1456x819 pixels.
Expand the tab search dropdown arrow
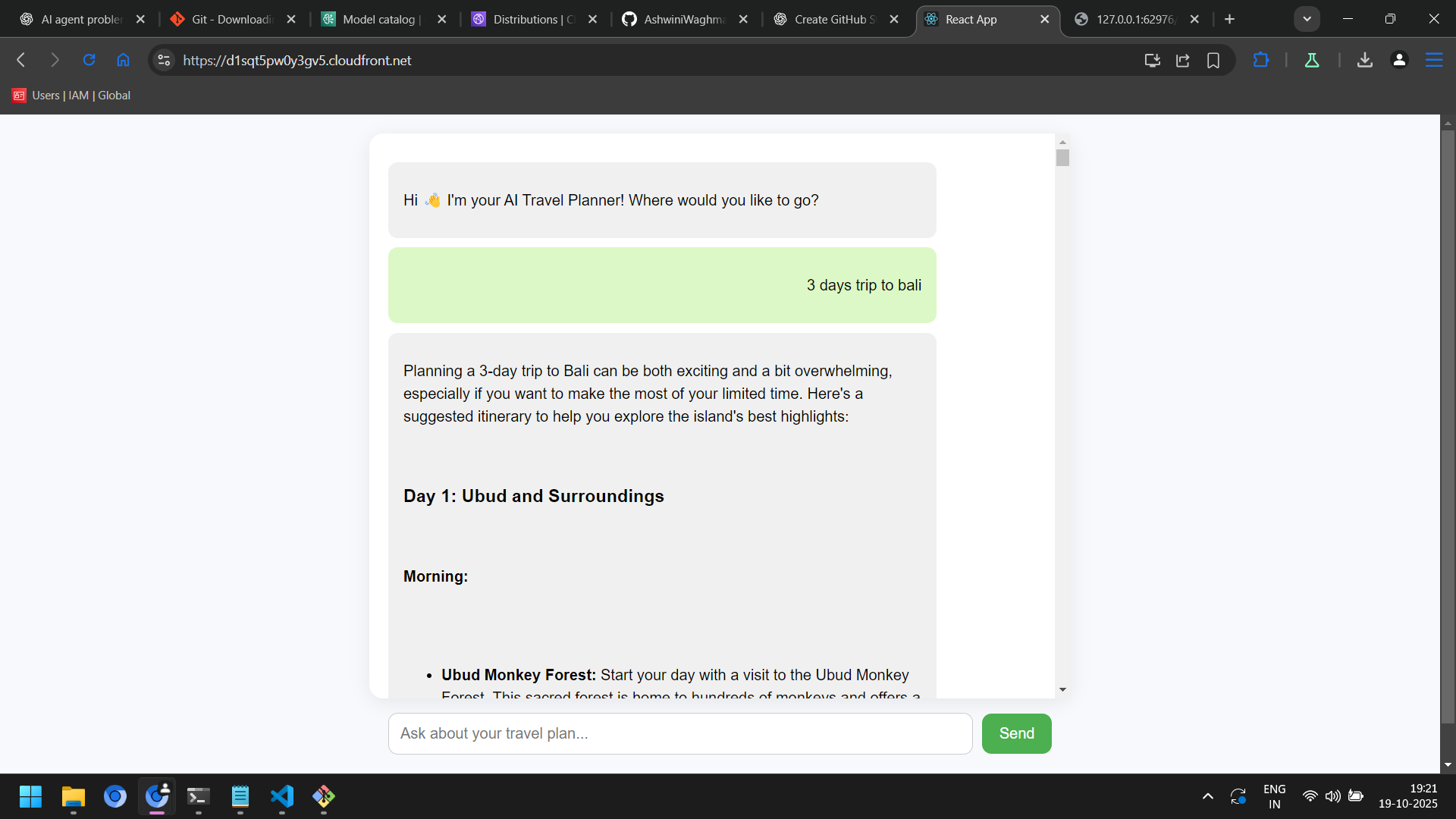[1307, 19]
